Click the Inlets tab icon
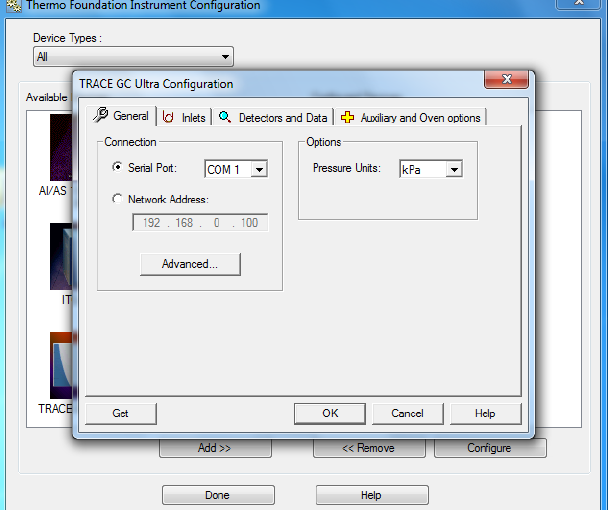Viewport: 608px width, 510px height. (x=168, y=117)
